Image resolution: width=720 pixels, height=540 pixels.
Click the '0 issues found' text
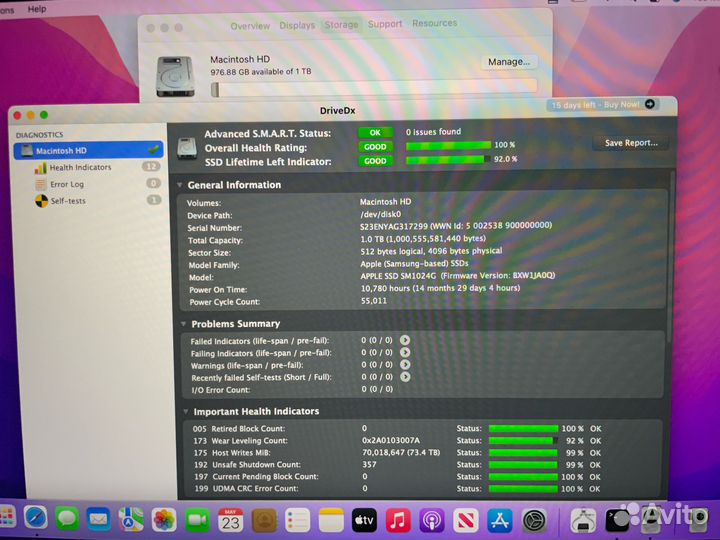[433, 132]
